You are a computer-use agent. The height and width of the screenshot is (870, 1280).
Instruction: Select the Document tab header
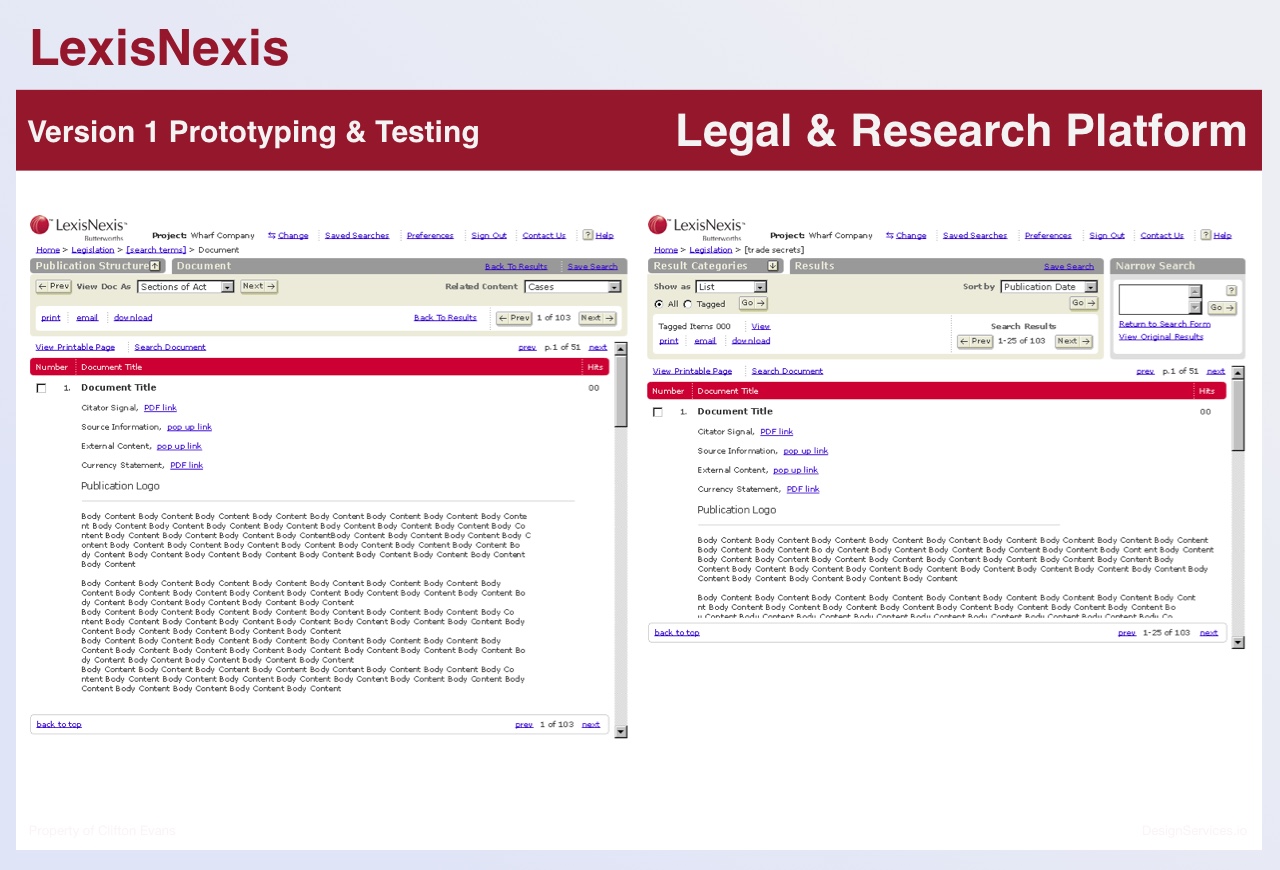(203, 266)
